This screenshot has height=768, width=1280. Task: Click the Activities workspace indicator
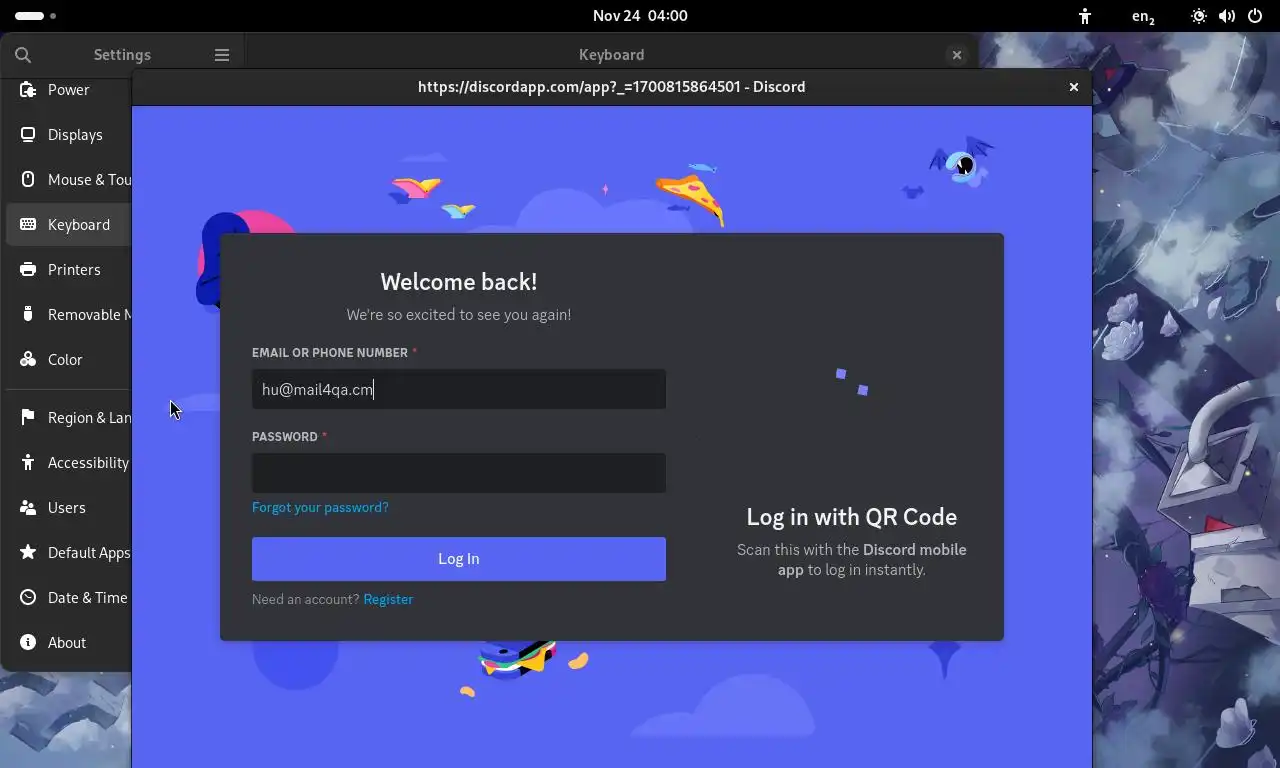click(x=36, y=16)
